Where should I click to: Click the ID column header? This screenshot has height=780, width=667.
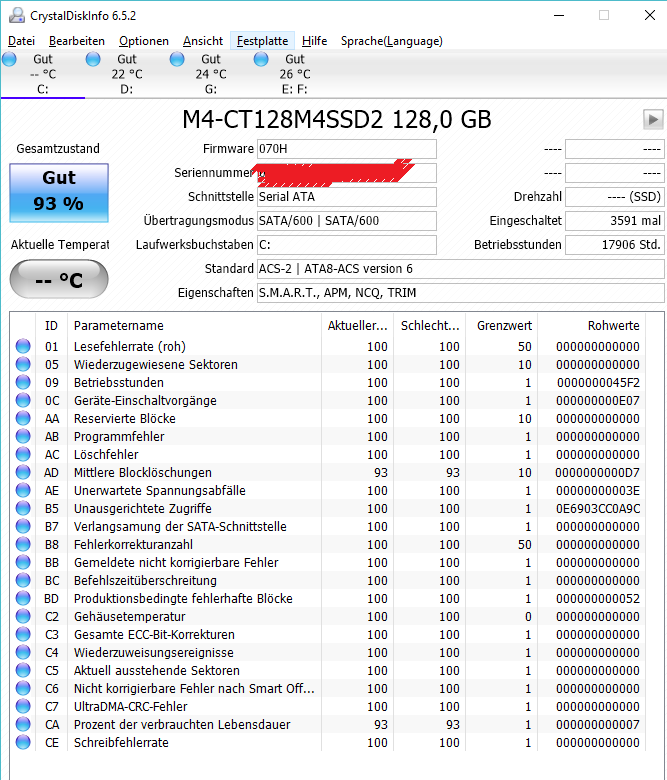(51, 325)
